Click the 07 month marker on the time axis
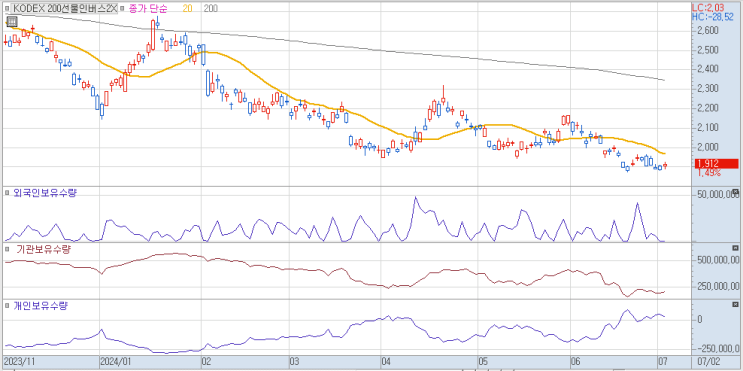743x371 pixels. tap(663, 361)
